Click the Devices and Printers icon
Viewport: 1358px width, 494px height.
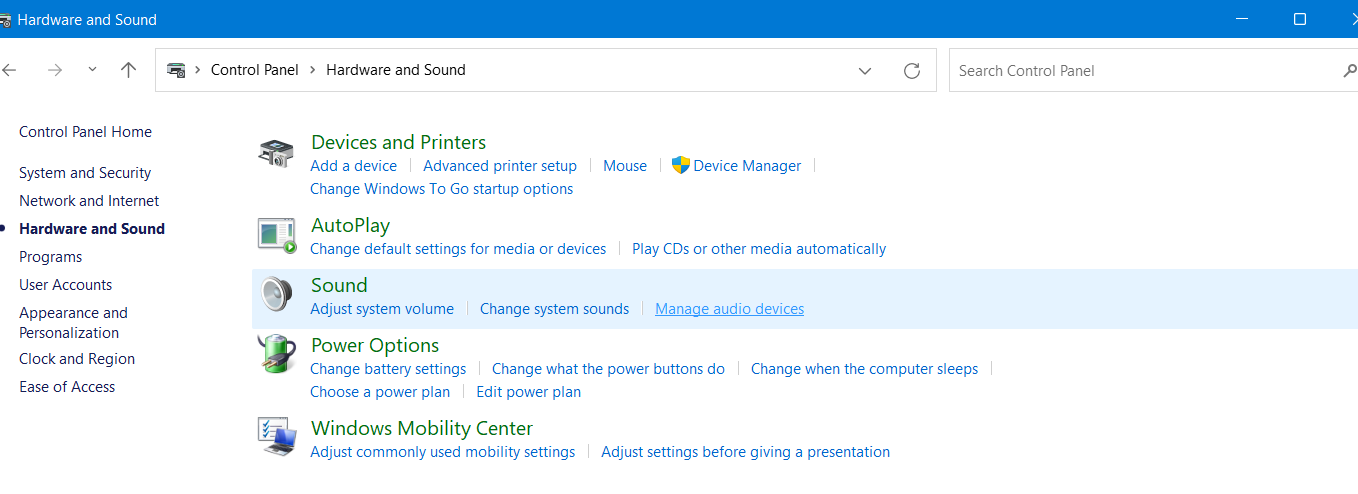click(x=277, y=154)
